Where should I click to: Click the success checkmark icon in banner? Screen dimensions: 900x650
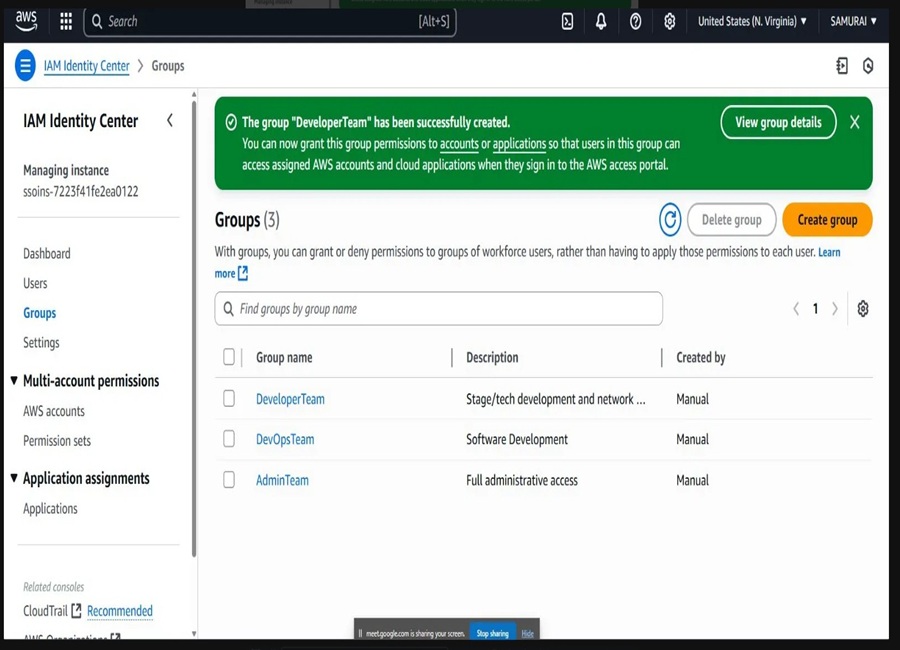click(x=231, y=122)
